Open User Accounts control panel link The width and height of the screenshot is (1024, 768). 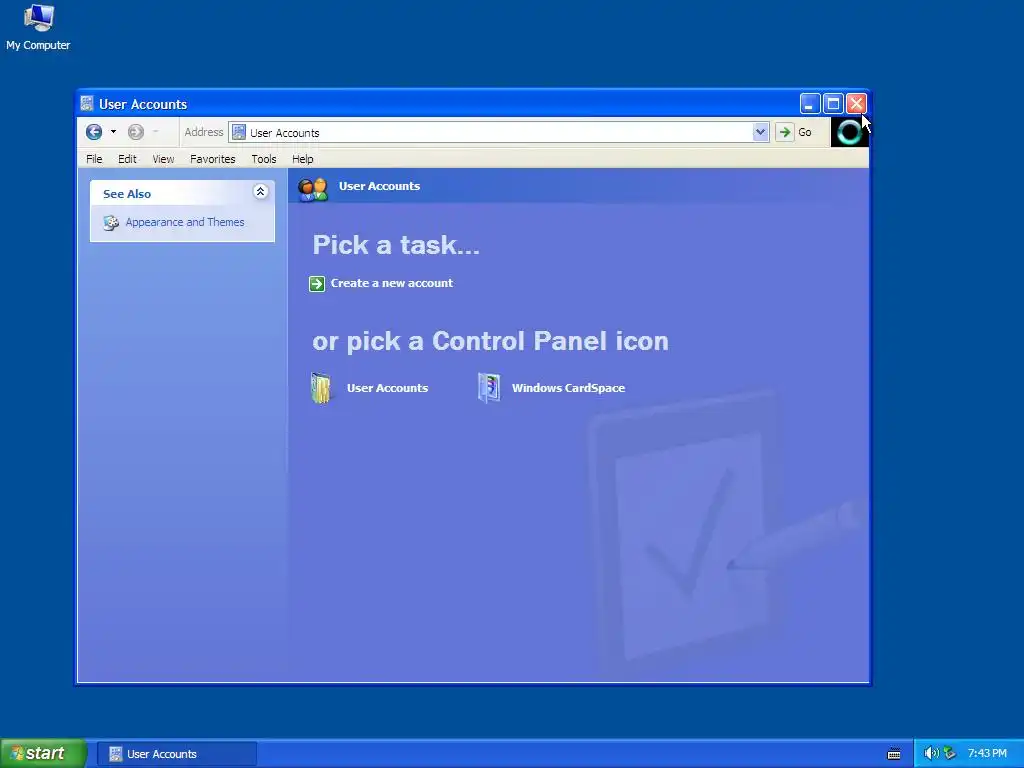(387, 388)
